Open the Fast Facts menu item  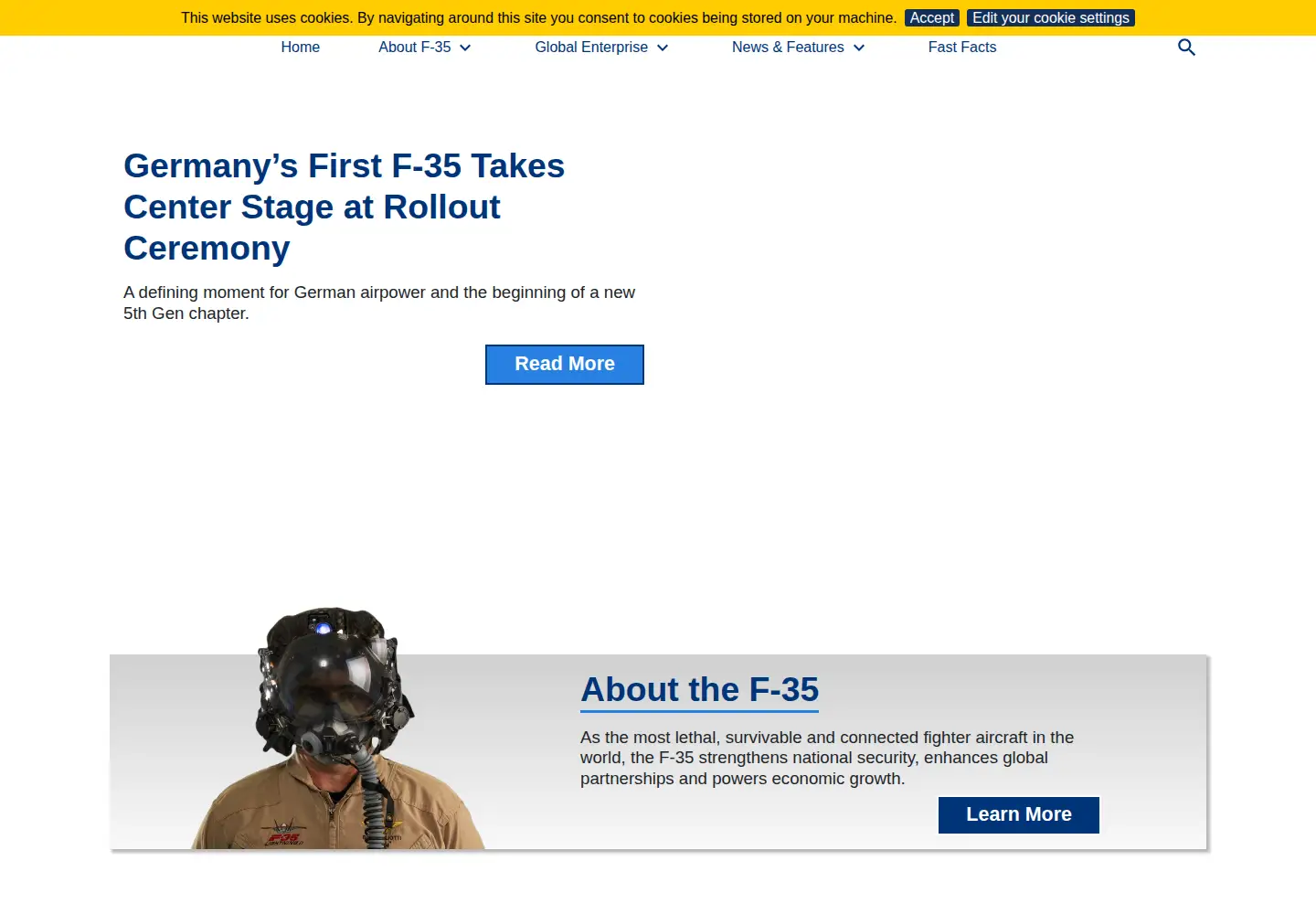pyautogui.click(x=962, y=48)
